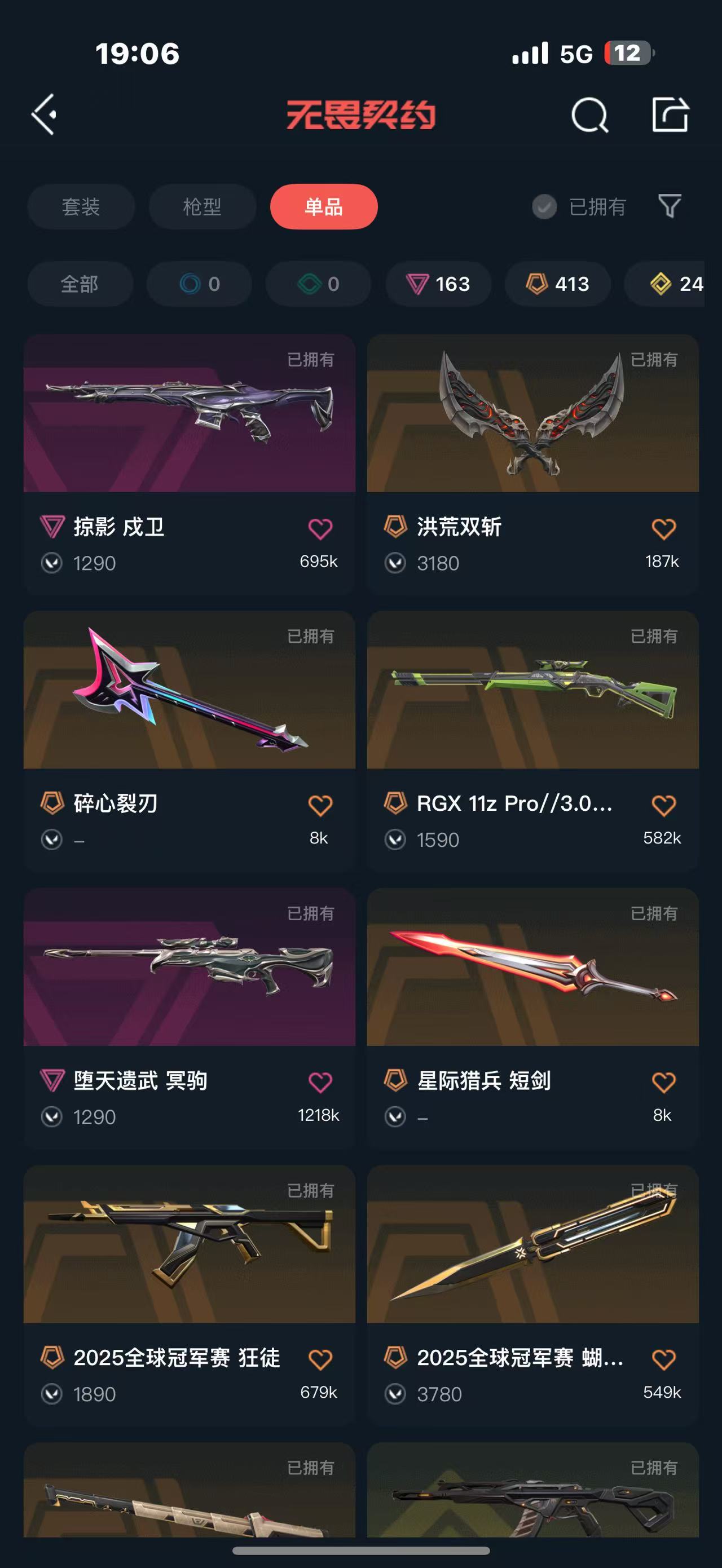Tap the back arrow icon

point(44,114)
